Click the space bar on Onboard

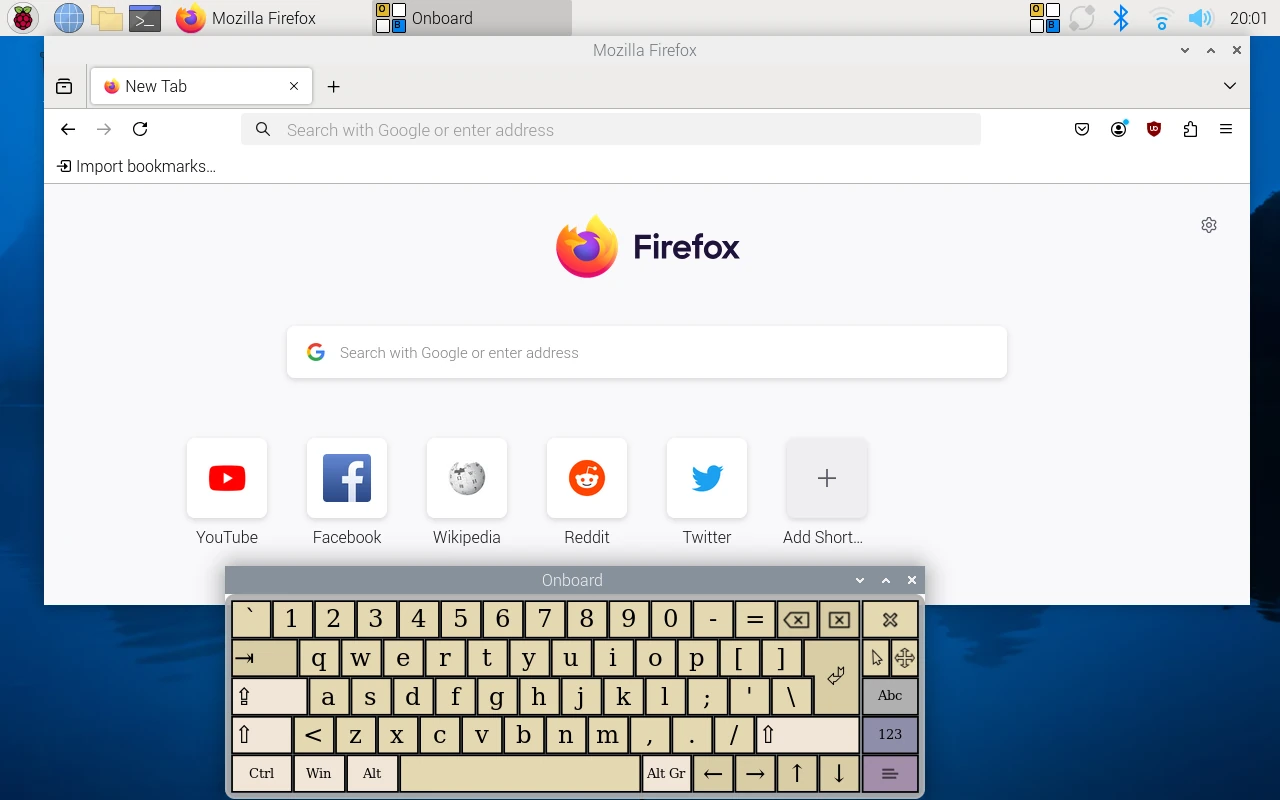pos(520,773)
